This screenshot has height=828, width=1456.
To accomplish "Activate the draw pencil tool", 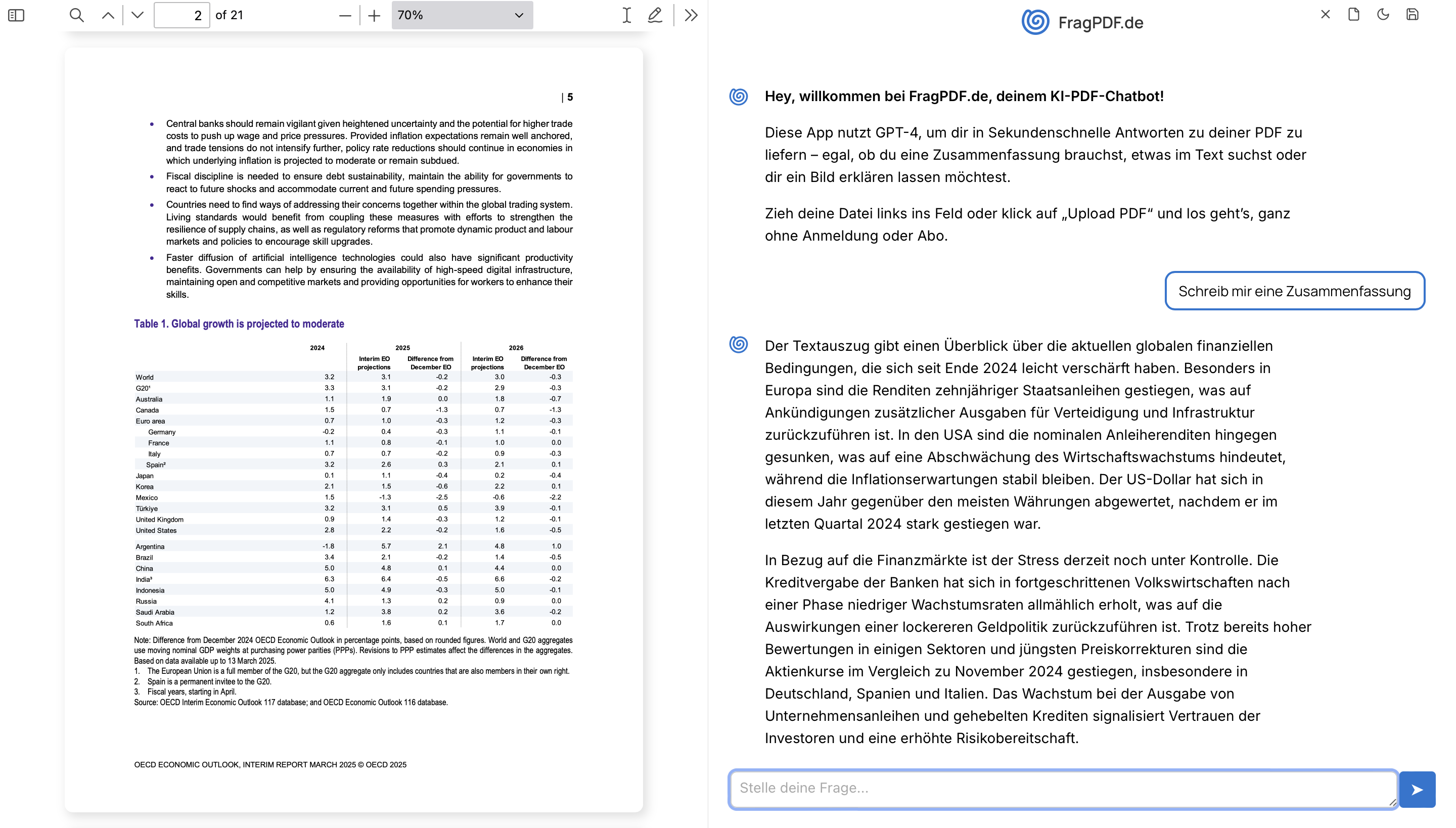I will [655, 15].
